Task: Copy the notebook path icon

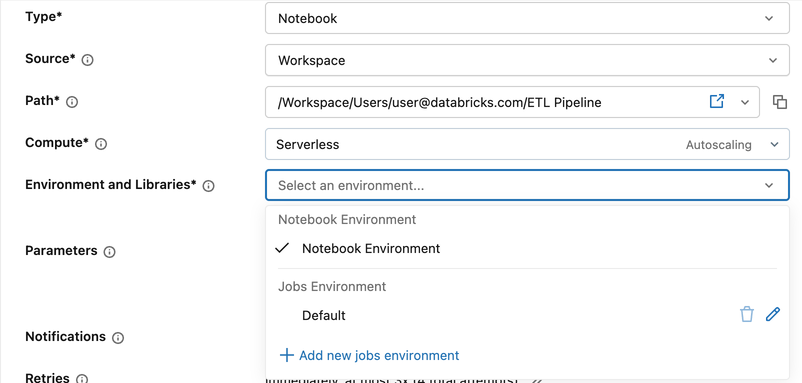Action: pyautogui.click(x=779, y=102)
